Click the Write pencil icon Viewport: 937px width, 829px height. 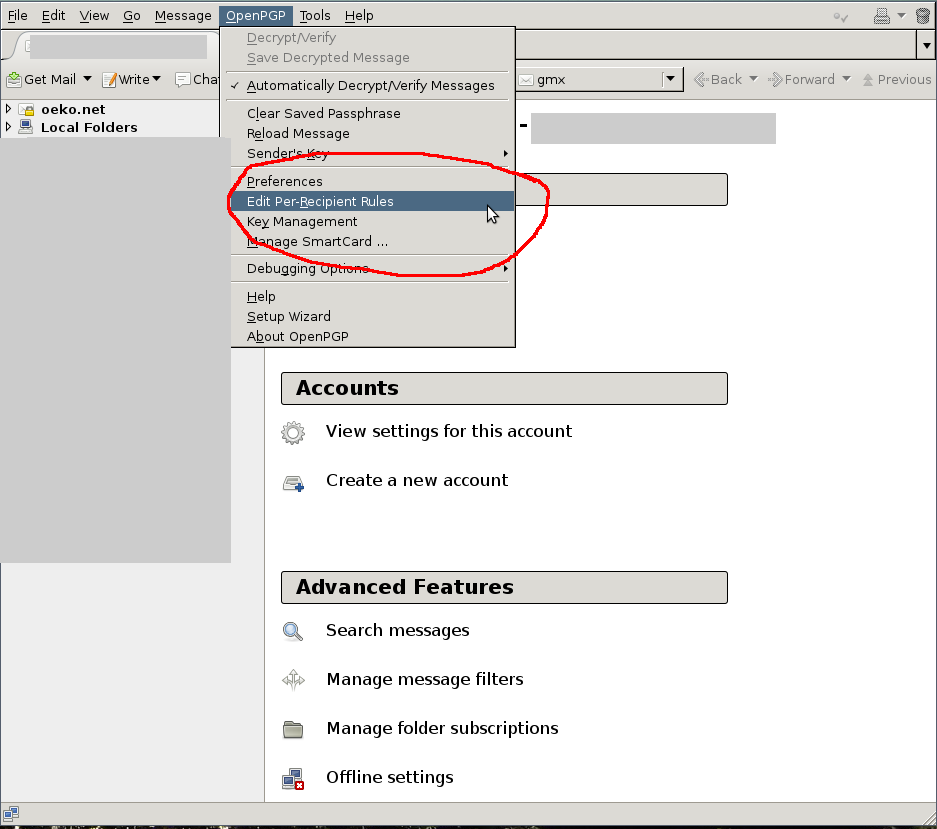[x=110, y=80]
